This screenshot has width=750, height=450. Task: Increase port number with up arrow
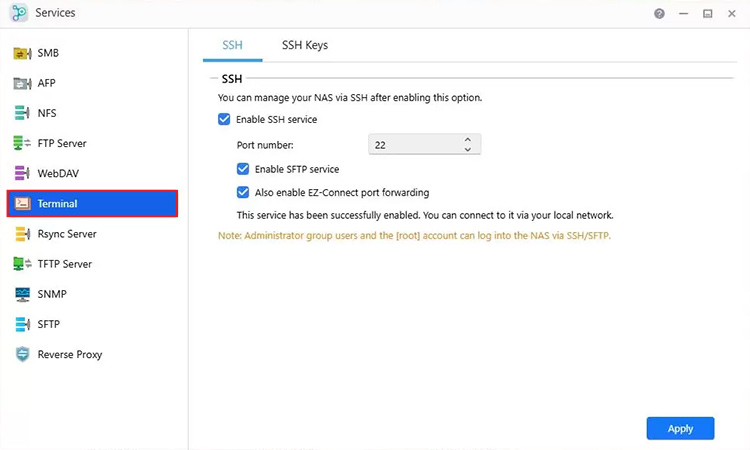click(467, 140)
